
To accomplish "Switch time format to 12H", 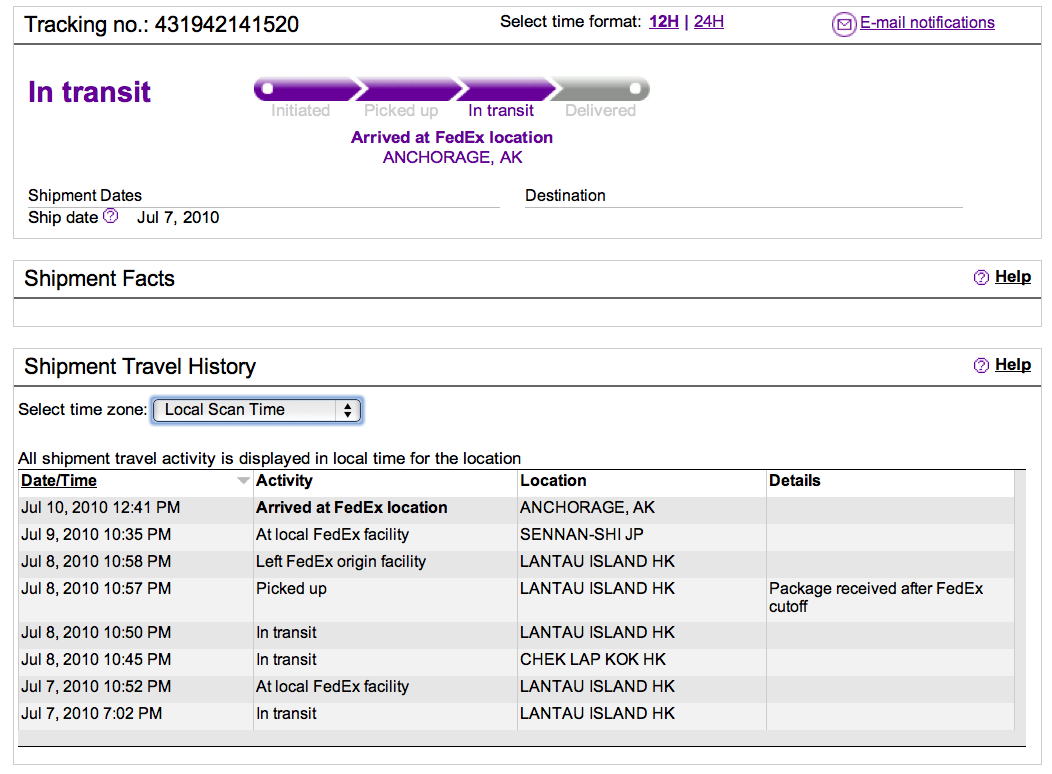I will pos(664,21).
